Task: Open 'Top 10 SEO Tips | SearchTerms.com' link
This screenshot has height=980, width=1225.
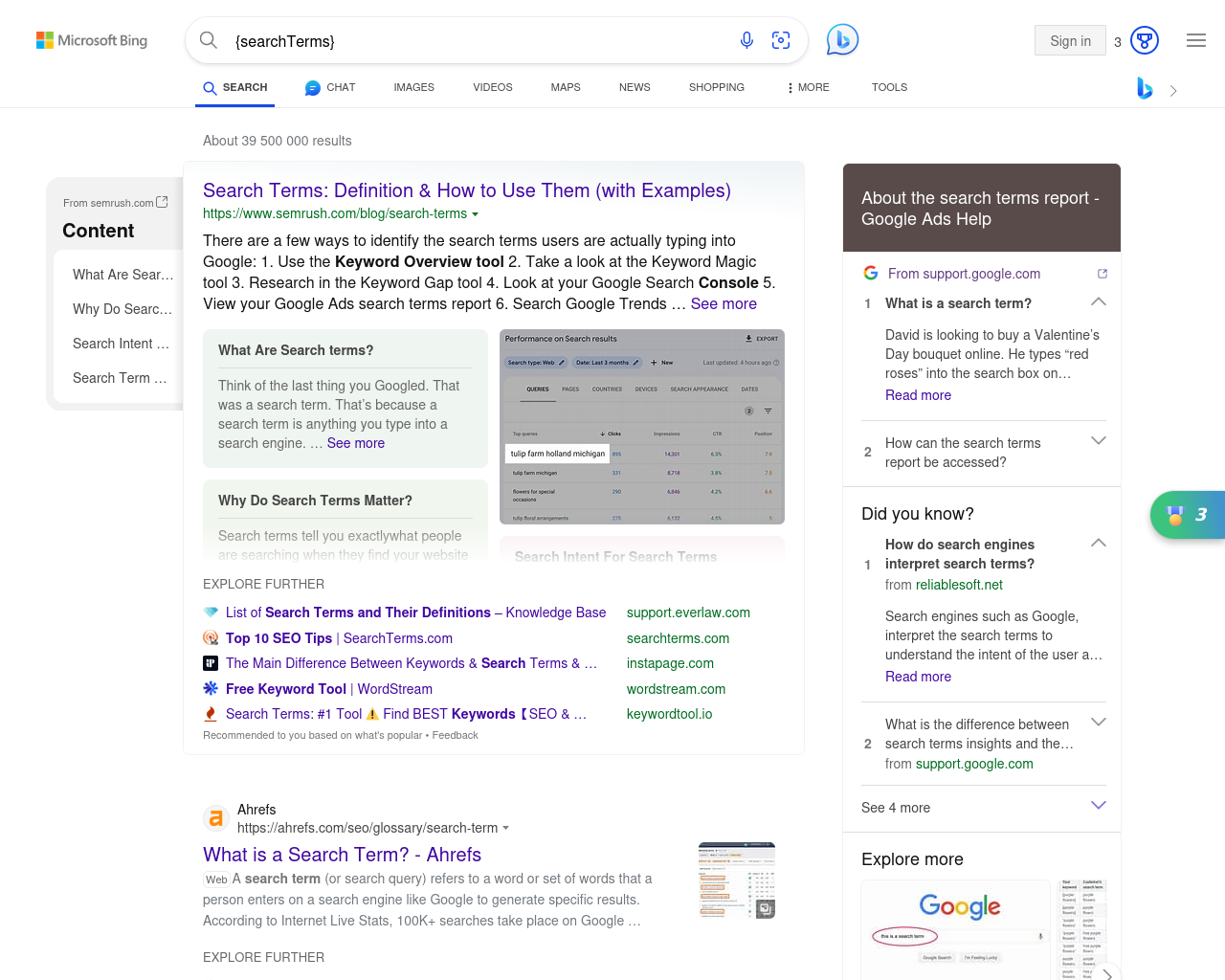Action: click(339, 638)
